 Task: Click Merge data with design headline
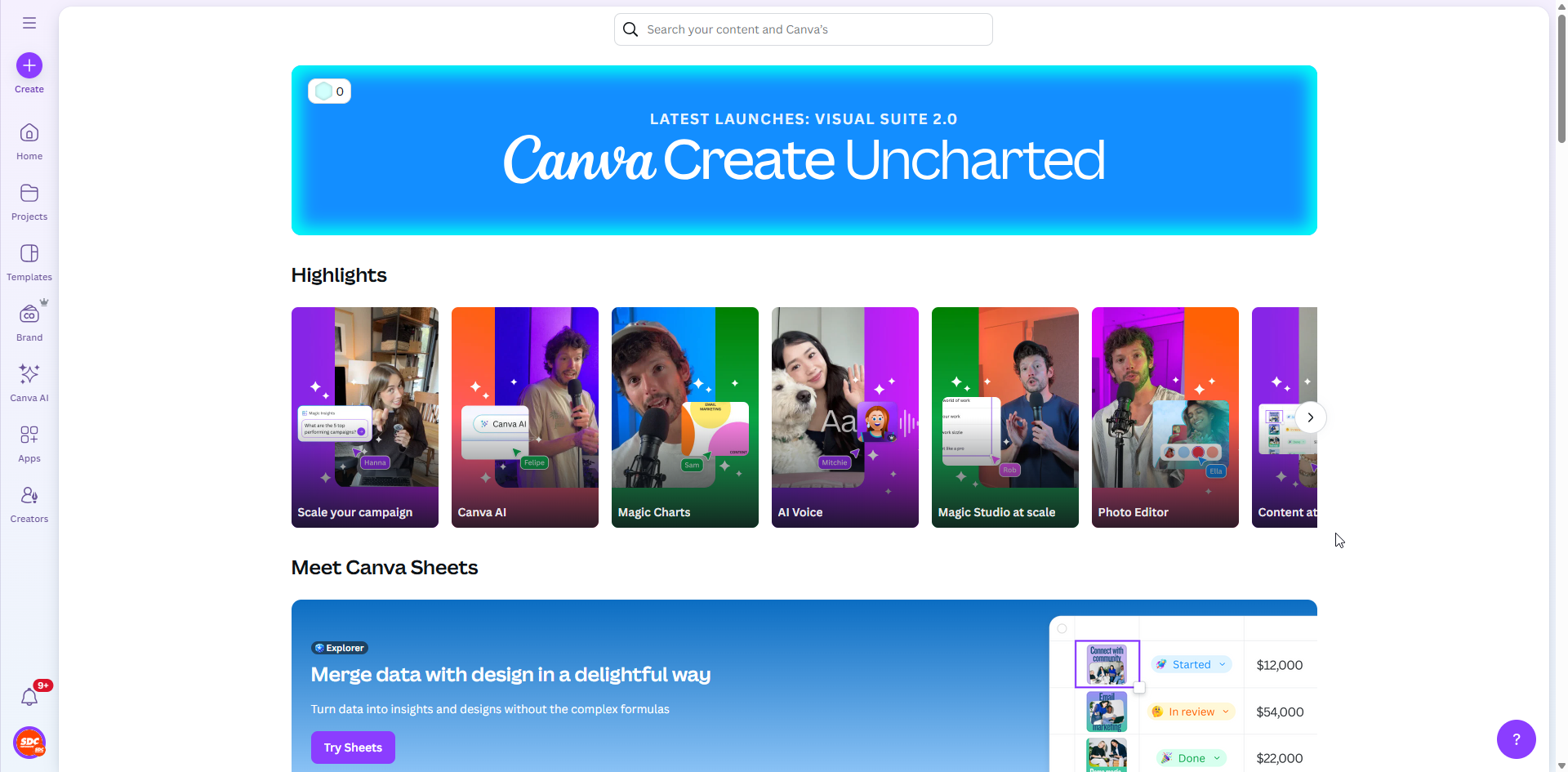(510, 675)
